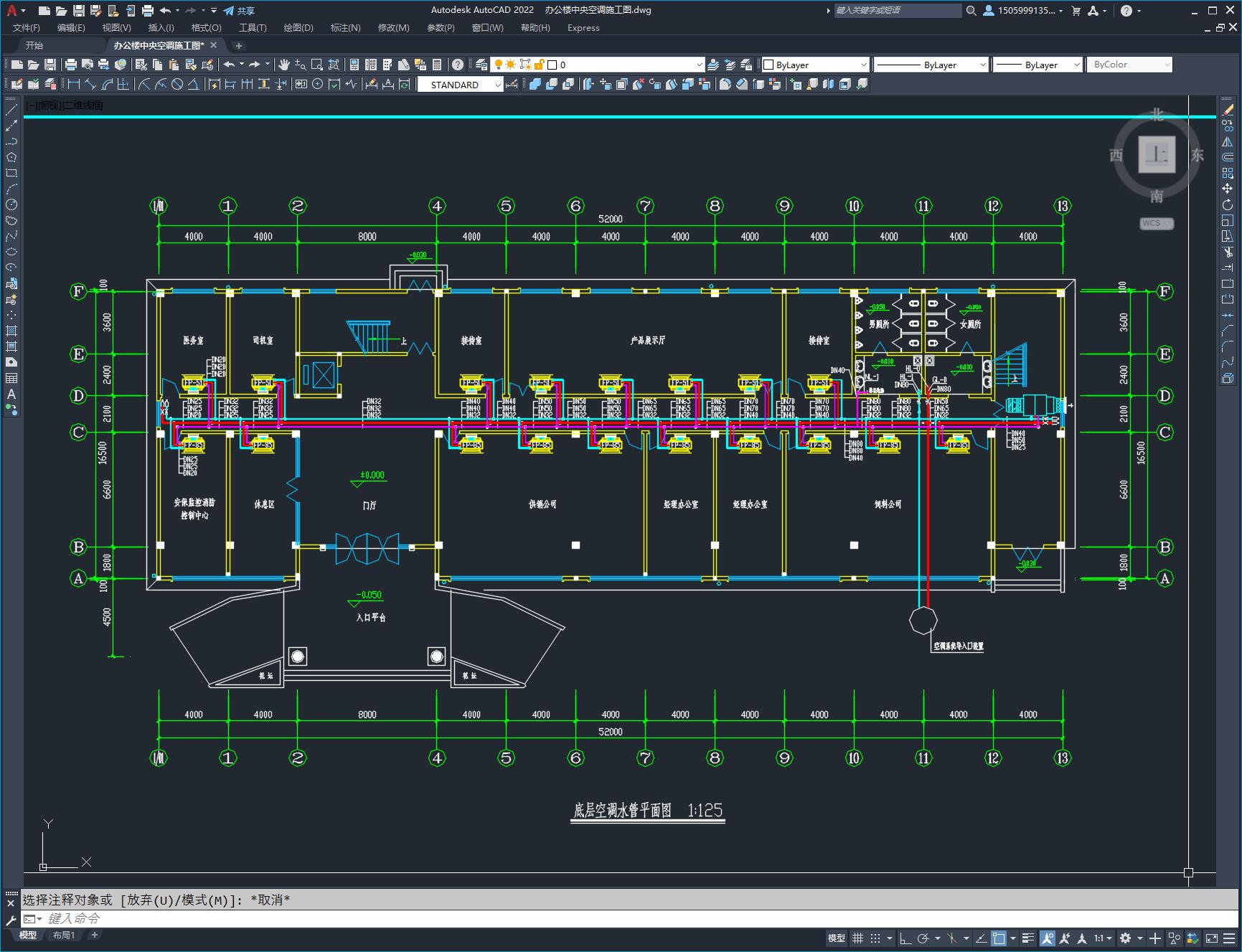Open the layer dropdown list
Screen dimensions: 1242x952
(699, 65)
